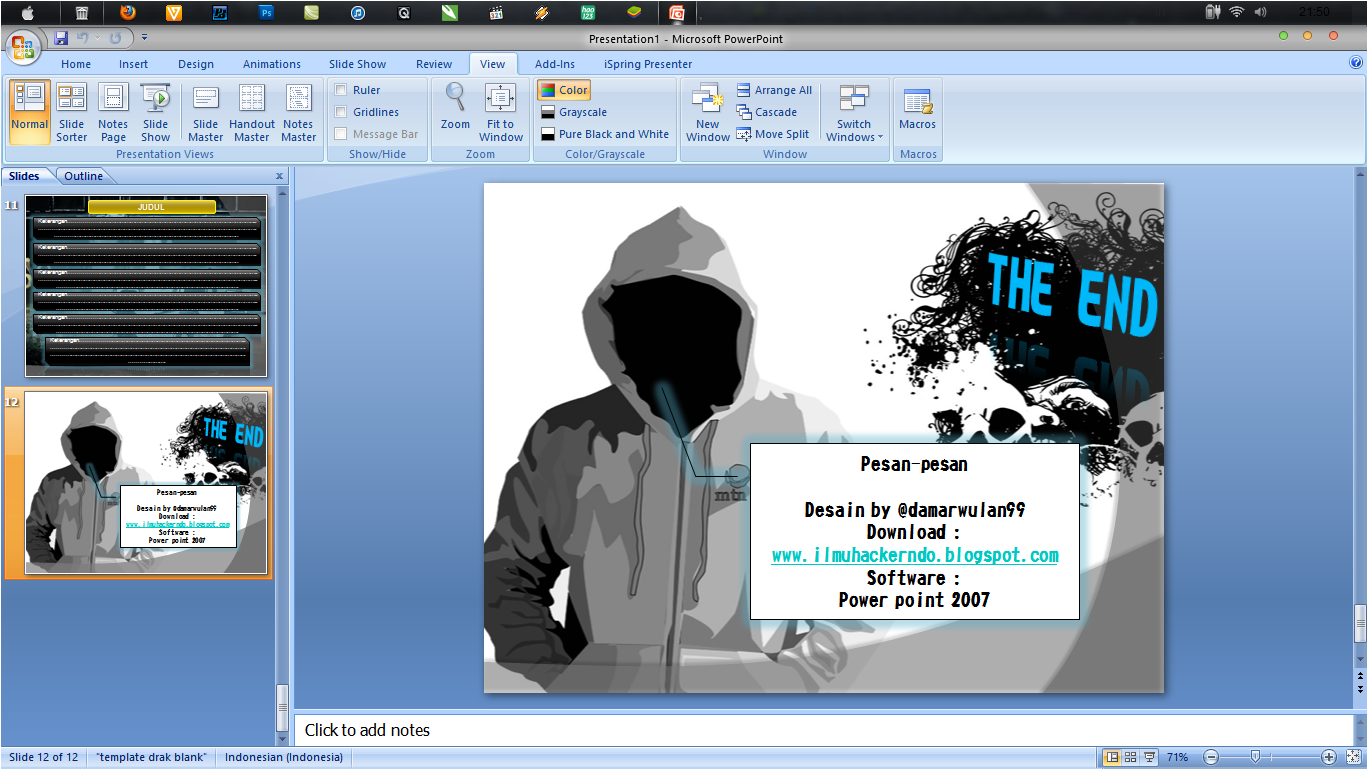The width and height of the screenshot is (1368, 770).
Task: Select slide 12 thumbnail
Action: point(147,482)
